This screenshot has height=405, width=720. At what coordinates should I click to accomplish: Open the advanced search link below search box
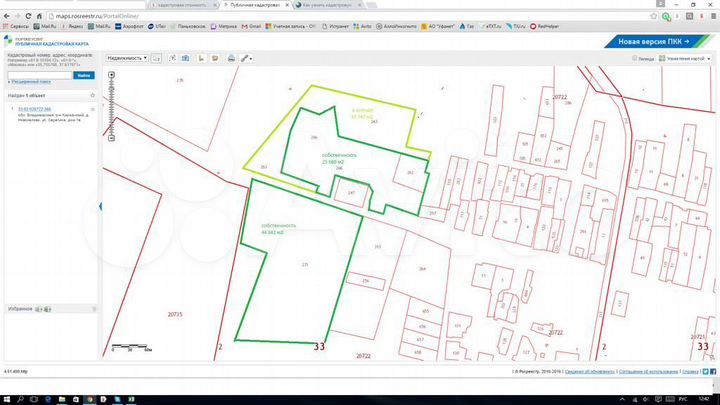tap(32, 83)
